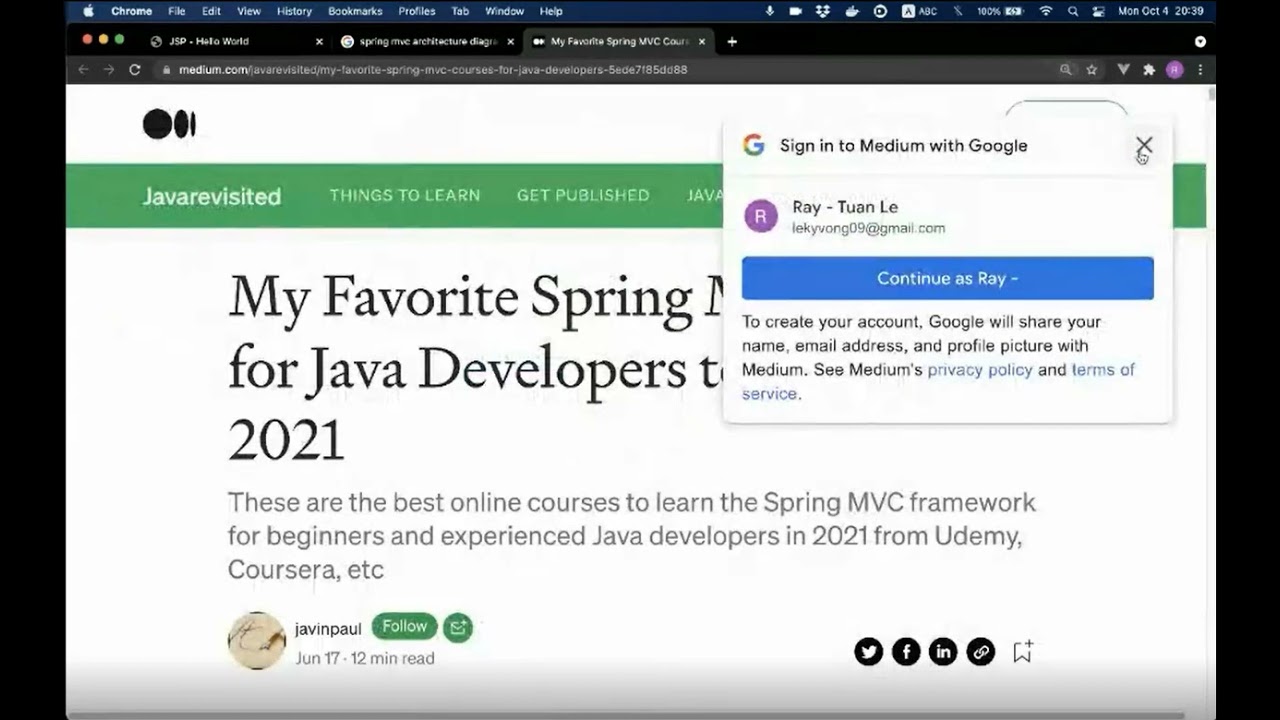Close the Google sign-in popup
This screenshot has width=1280, height=720.
(x=1144, y=146)
